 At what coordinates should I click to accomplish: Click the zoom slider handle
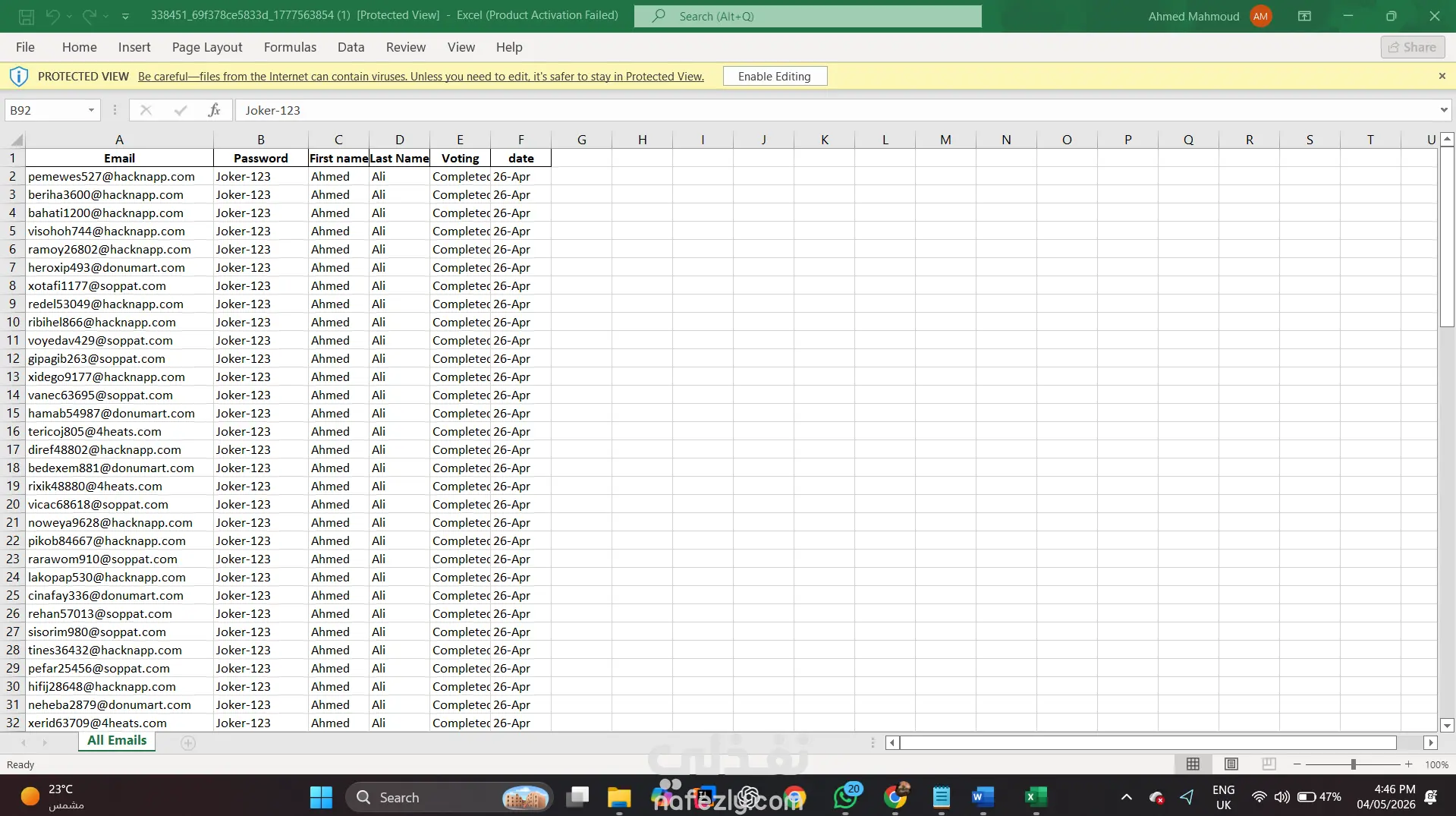(x=1353, y=764)
